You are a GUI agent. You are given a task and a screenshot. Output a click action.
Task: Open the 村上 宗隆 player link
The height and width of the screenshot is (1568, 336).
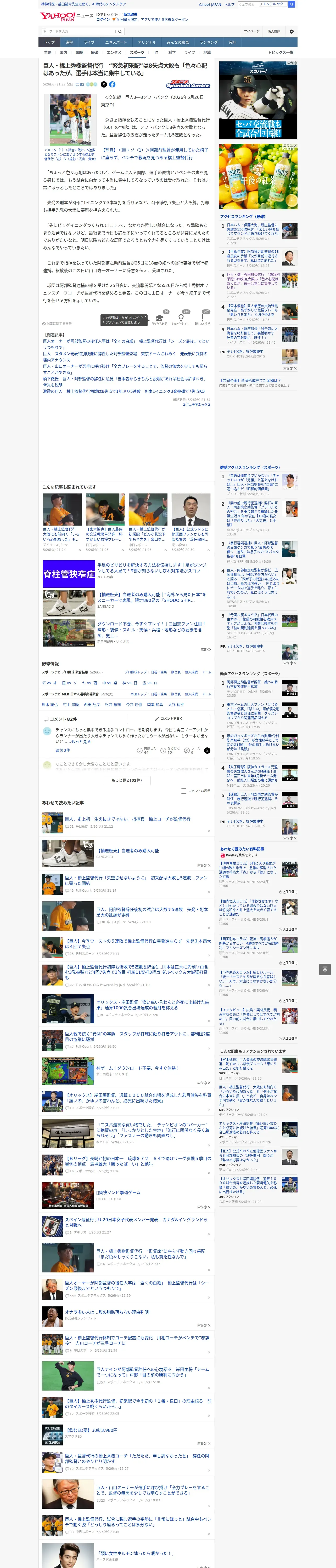click(71, 704)
